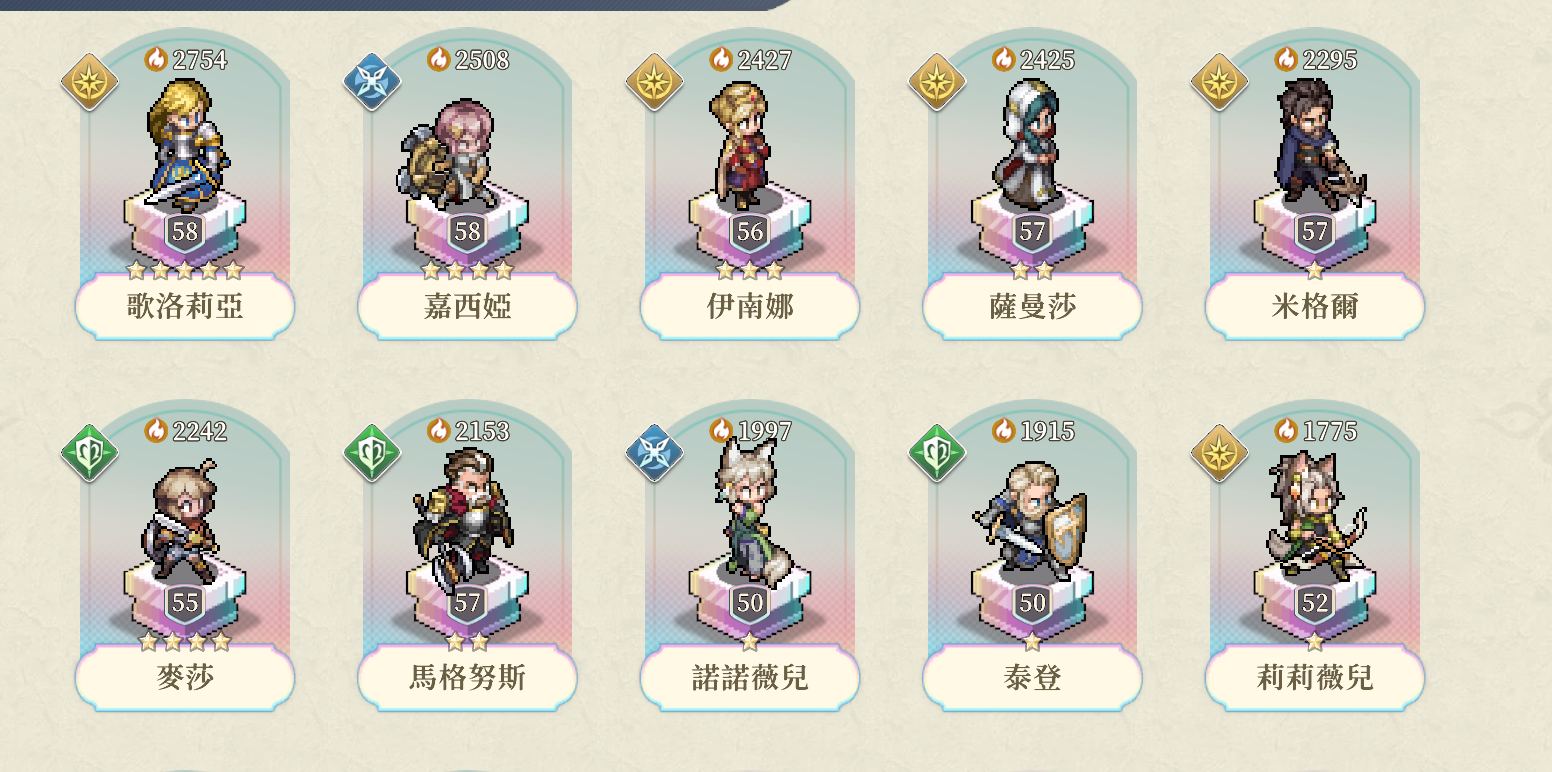
Task: Click the blue class icon on 嘉西婭's card
Action: coord(372,82)
